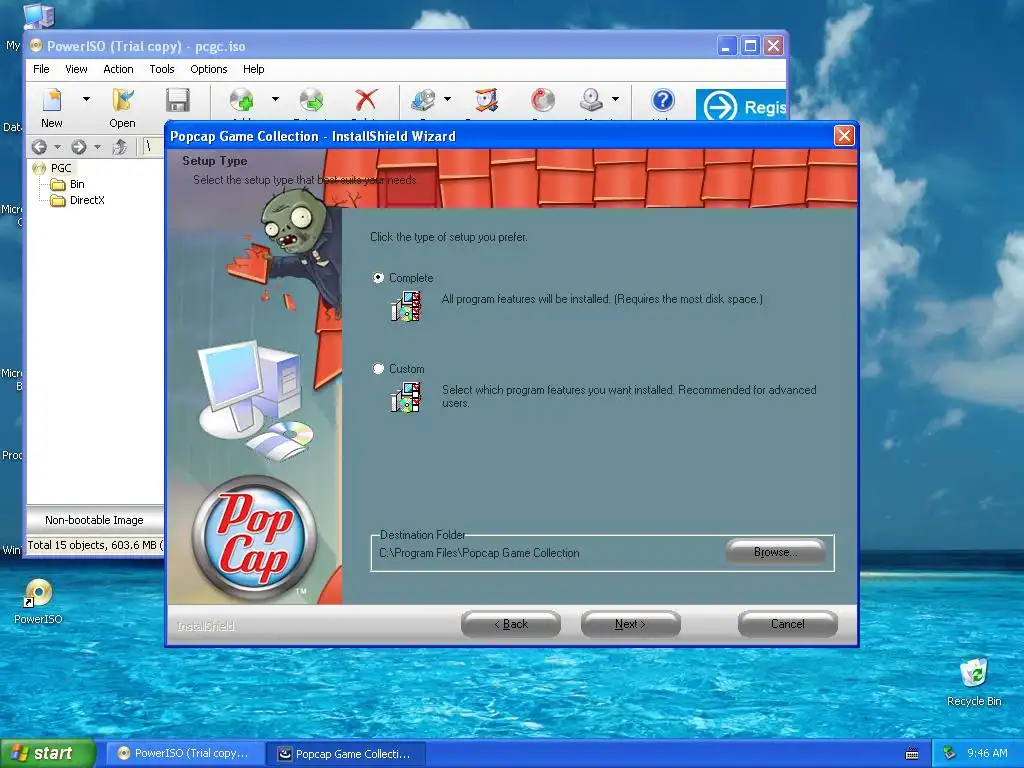The image size is (1024, 768).
Task: Click Total 15 objects status text in PowerISO
Action: tap(95, 545)
